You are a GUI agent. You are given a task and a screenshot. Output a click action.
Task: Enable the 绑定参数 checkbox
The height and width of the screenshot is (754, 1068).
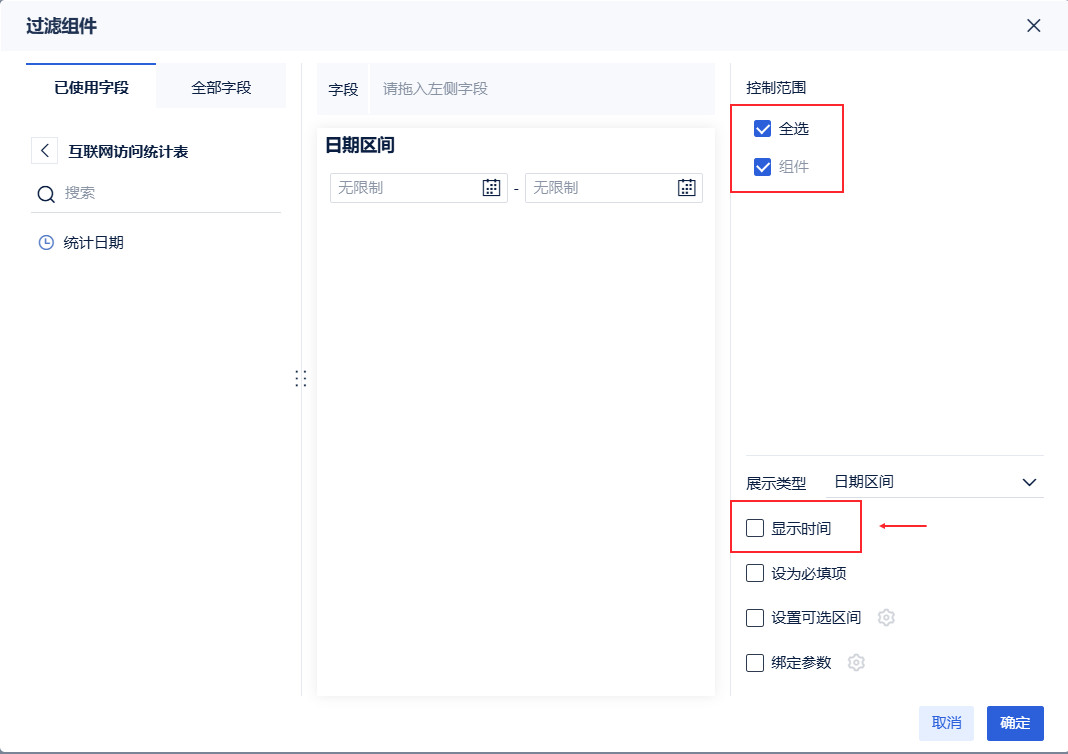[x=755, y=663]
